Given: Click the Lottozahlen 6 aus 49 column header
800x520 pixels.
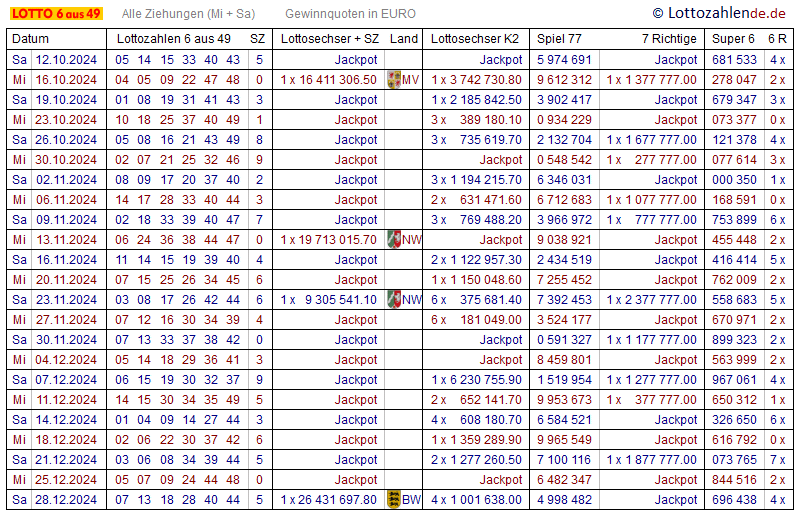Looking at the screenshot, I should [x=174, y=38].
